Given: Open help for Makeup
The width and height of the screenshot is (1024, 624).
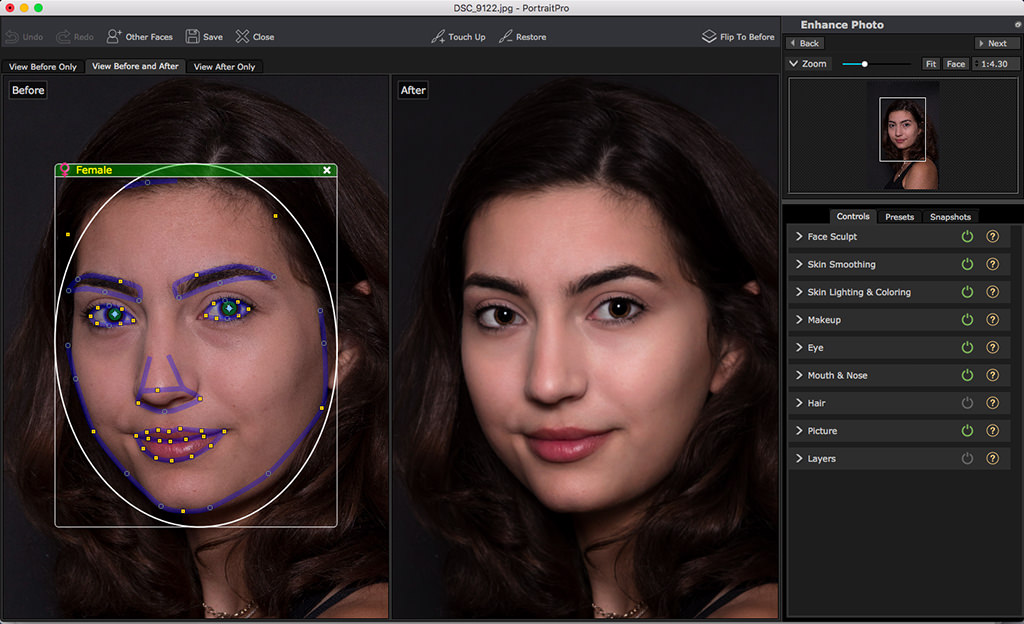Looking at the screenshot, I should pos(992,320).
